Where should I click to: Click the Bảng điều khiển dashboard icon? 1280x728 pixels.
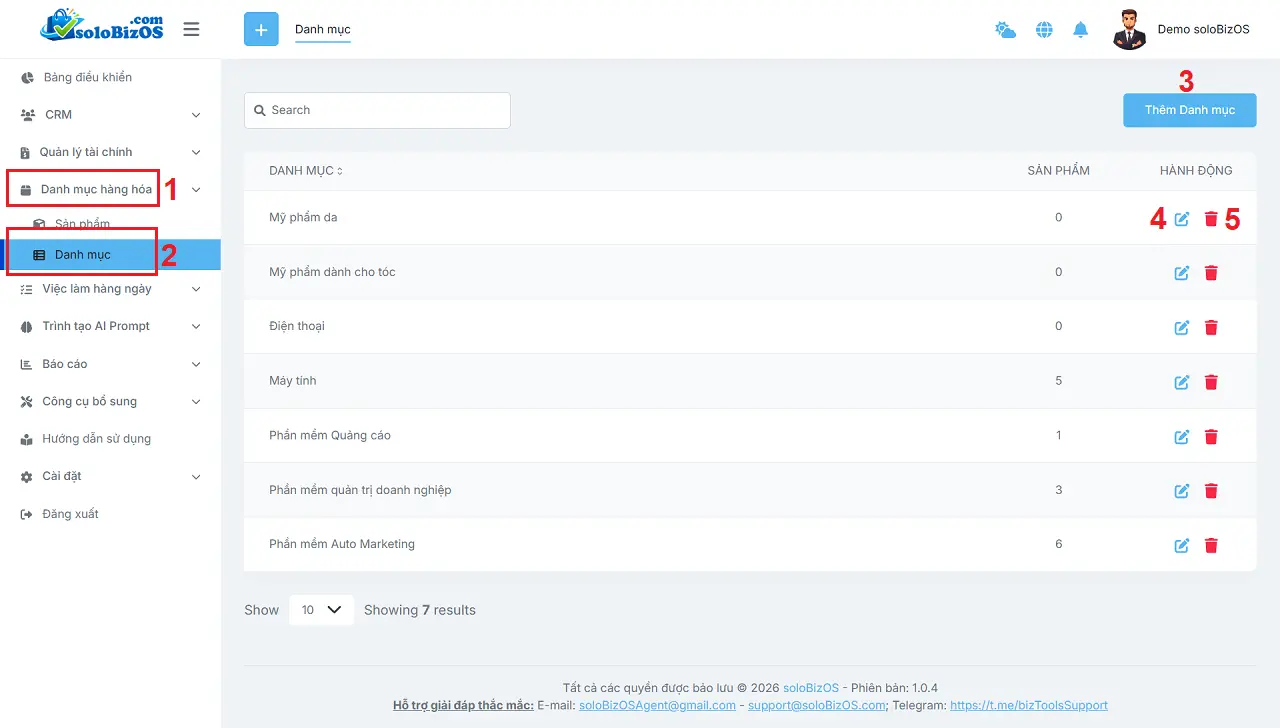[27, 77]
